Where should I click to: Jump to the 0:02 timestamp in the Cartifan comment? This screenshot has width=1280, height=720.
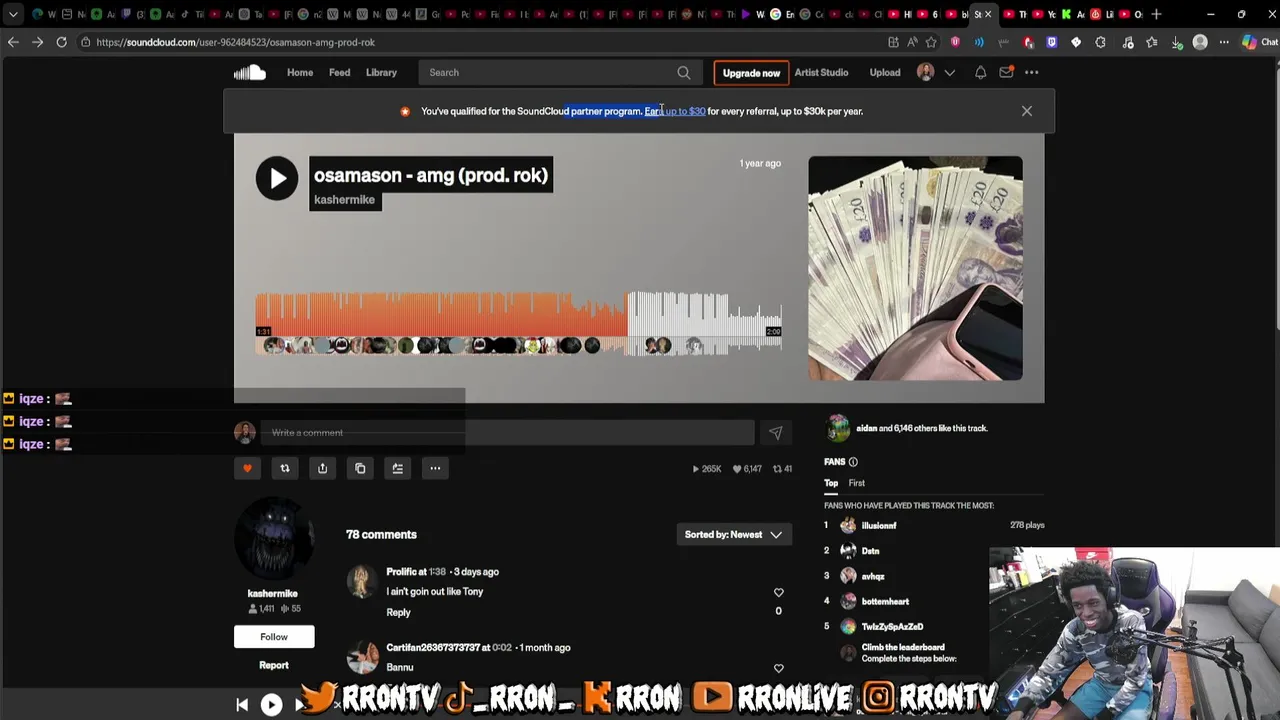[501, 648]
